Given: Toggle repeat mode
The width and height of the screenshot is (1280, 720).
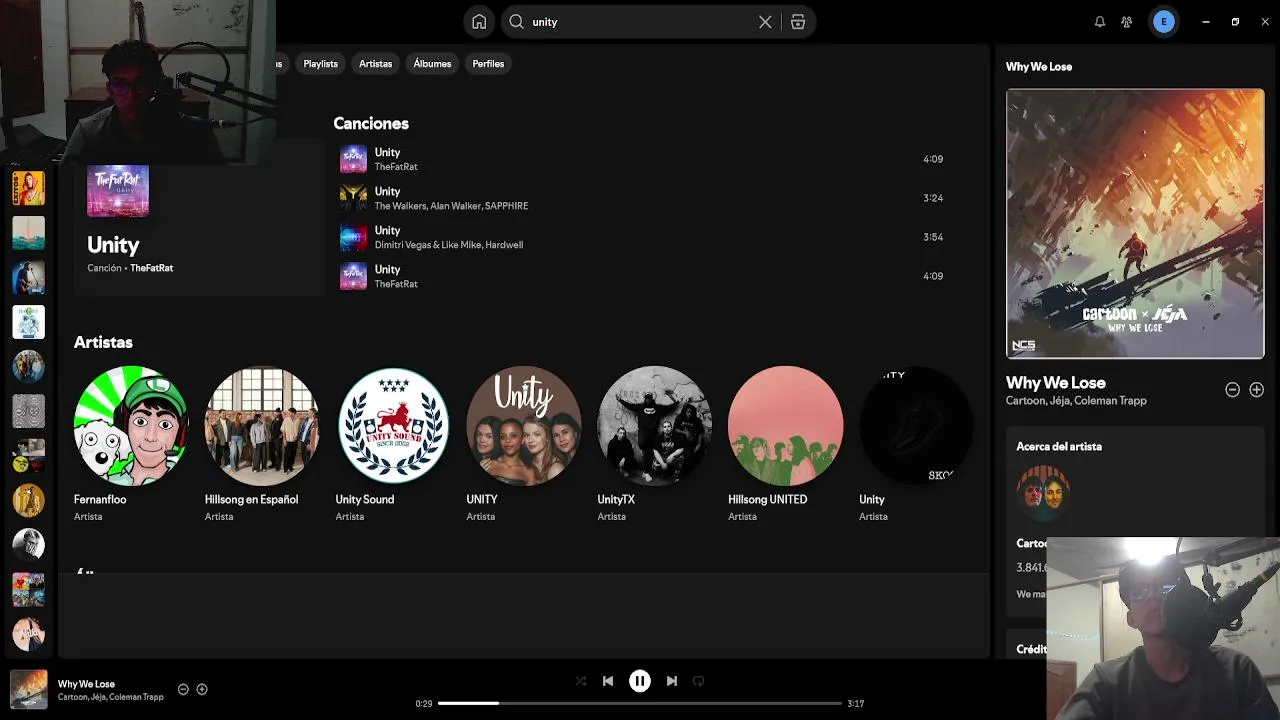Looking at the screenshot, I should [699, 681].
